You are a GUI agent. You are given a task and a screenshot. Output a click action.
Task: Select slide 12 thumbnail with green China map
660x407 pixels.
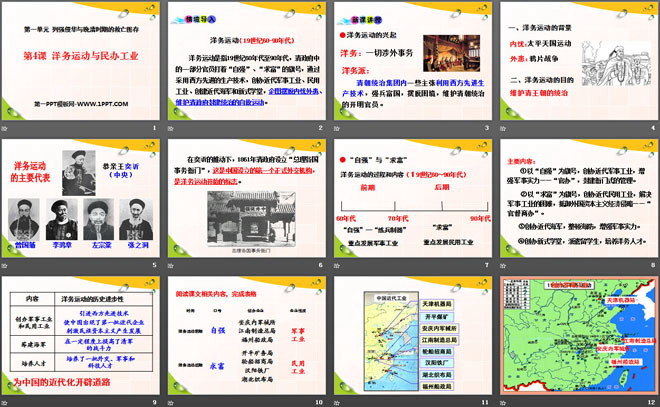579,335
